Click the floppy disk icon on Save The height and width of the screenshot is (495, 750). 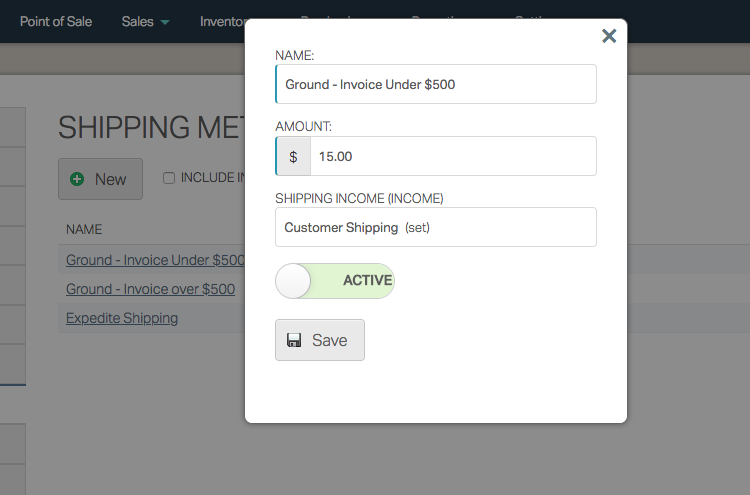pos(294,340)
